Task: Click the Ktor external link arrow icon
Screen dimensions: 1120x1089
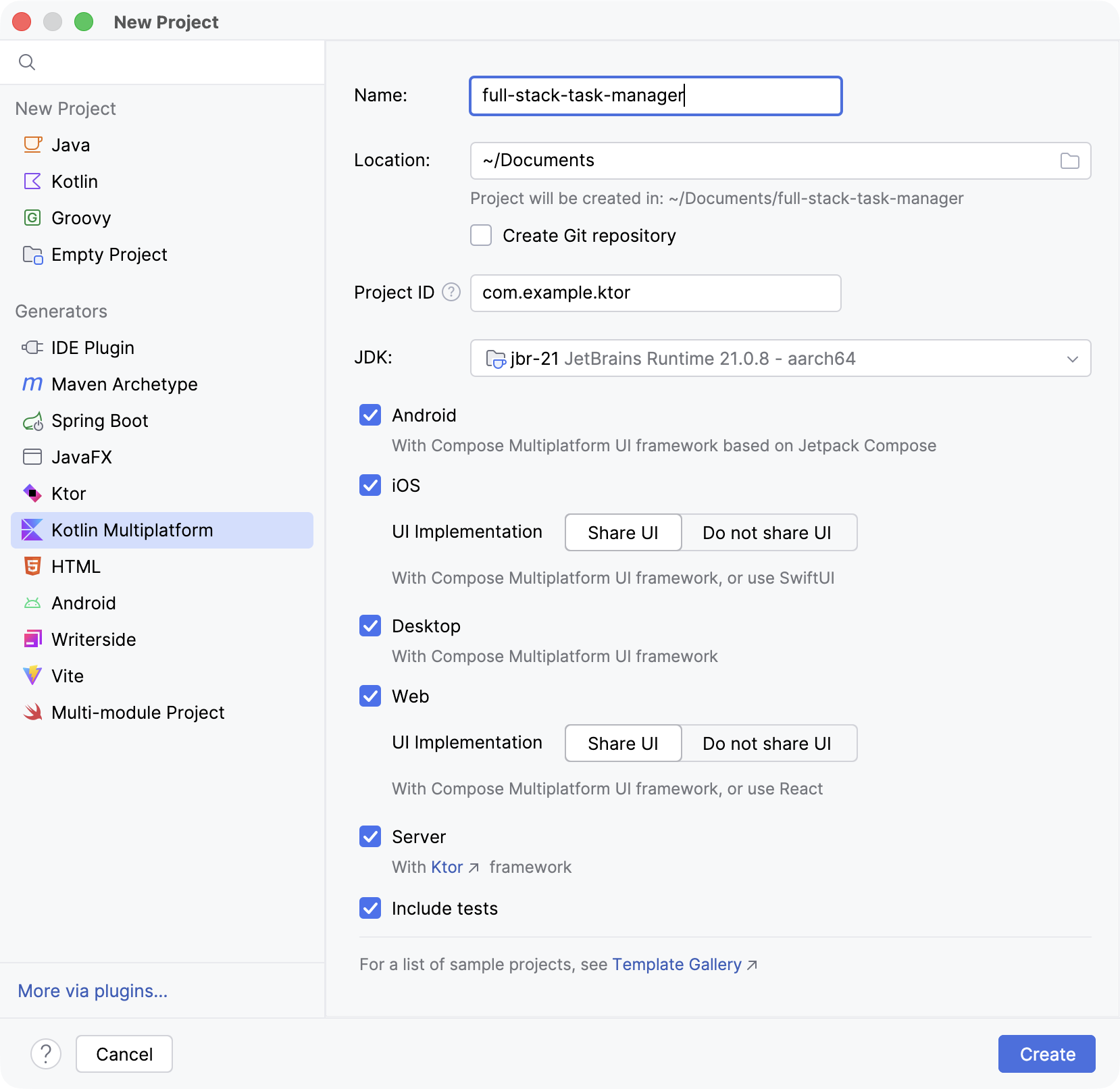Action: click(x=474, y=867)
